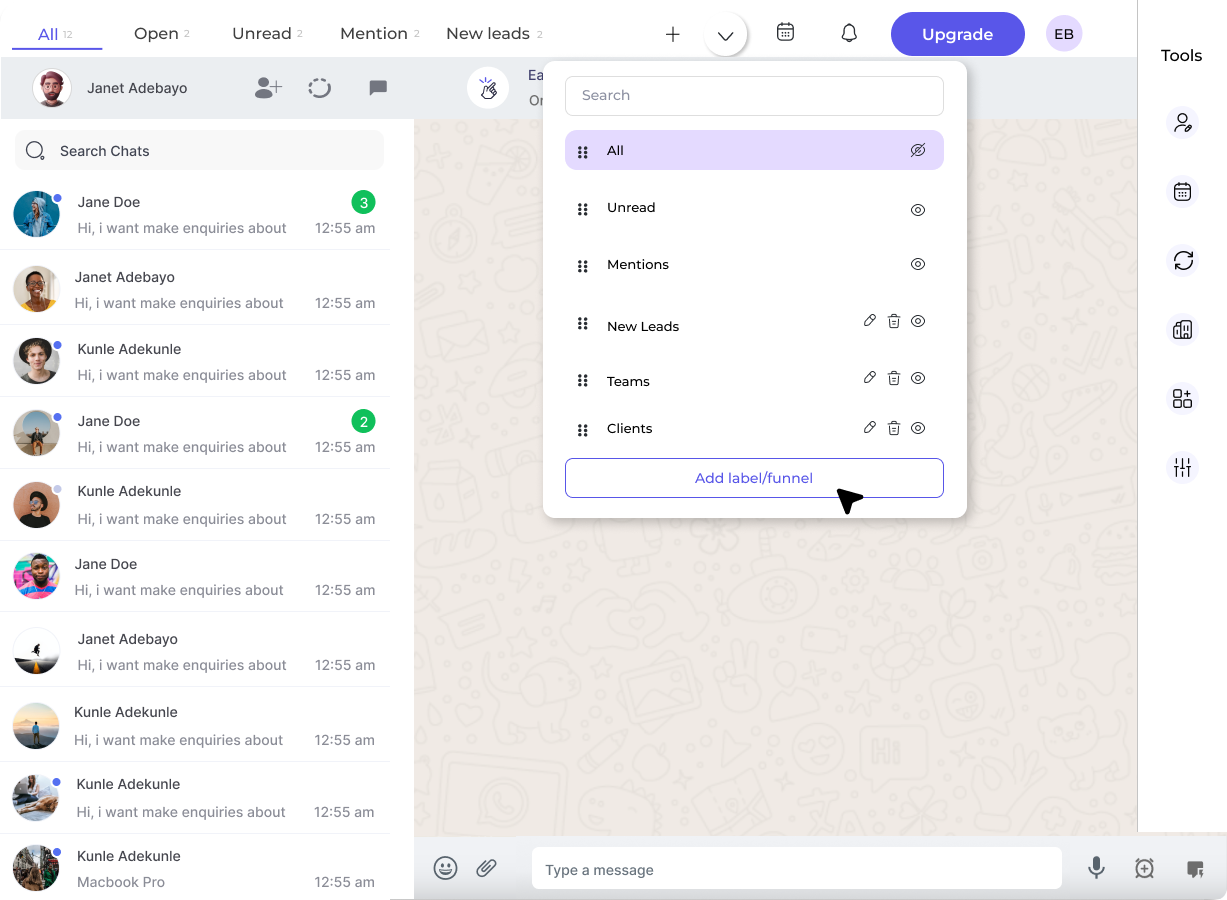Click the Type a message field
Image resolution: width=1227 pixels, height=900 pixels.
[x=796, y=869]
